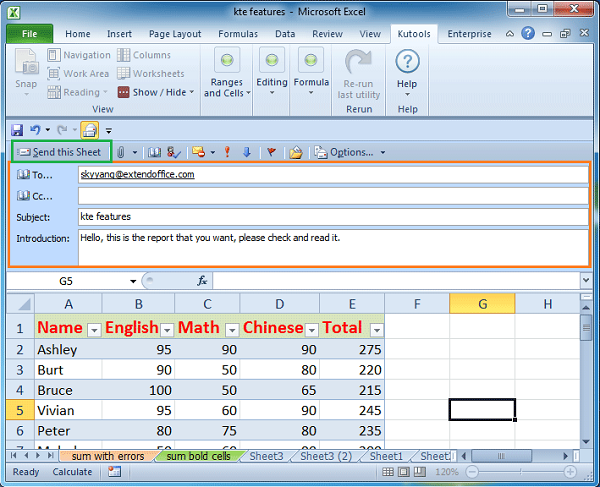The height and width of the screenshot is (487, 600).
Task: Click inside the To recipient field
Action: pyautogui.click(x=333, y=175)
